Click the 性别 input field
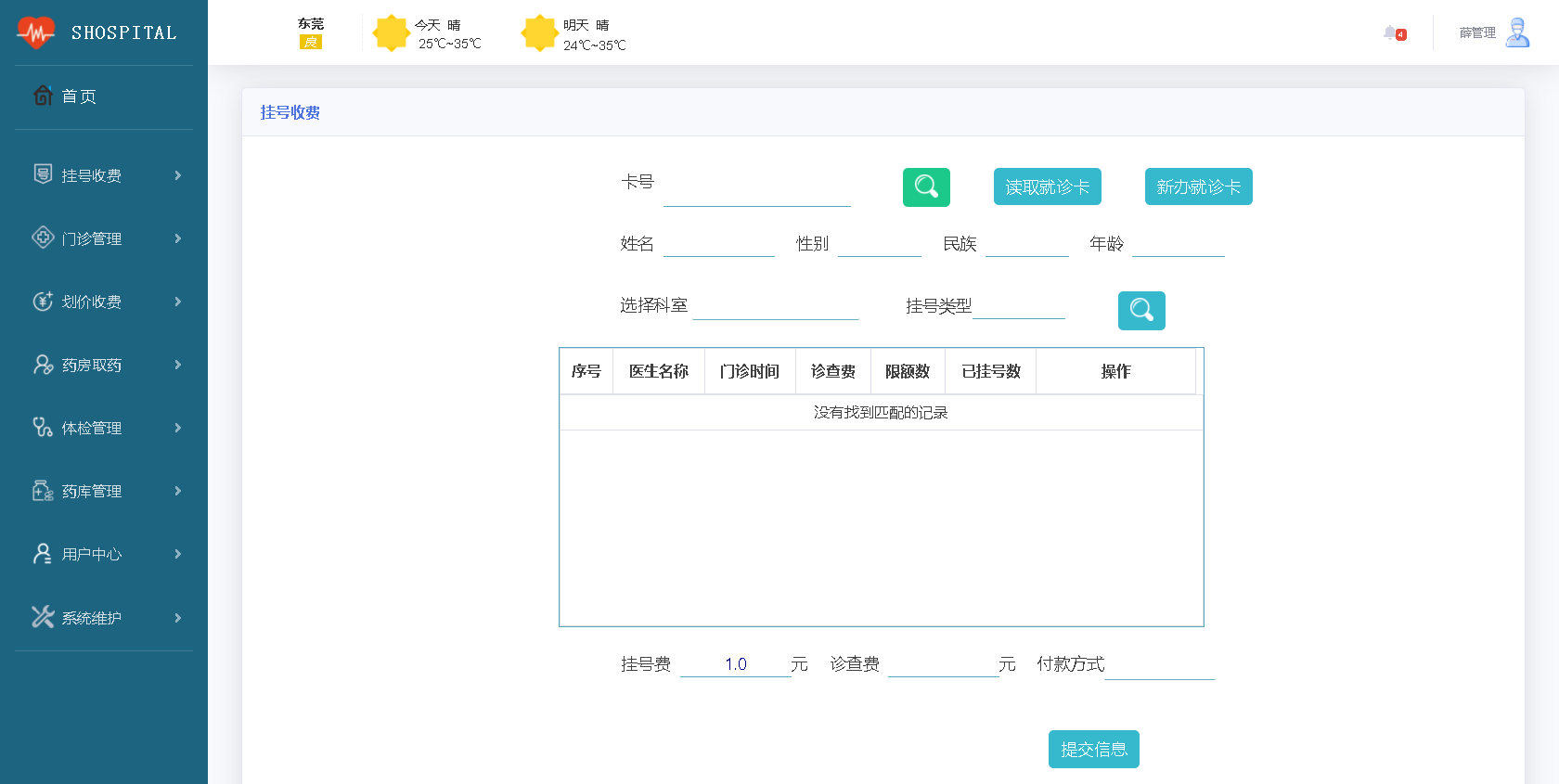The width and height of the screenshot is (1559, 784). pyautogui.click(x=880, y=243)
